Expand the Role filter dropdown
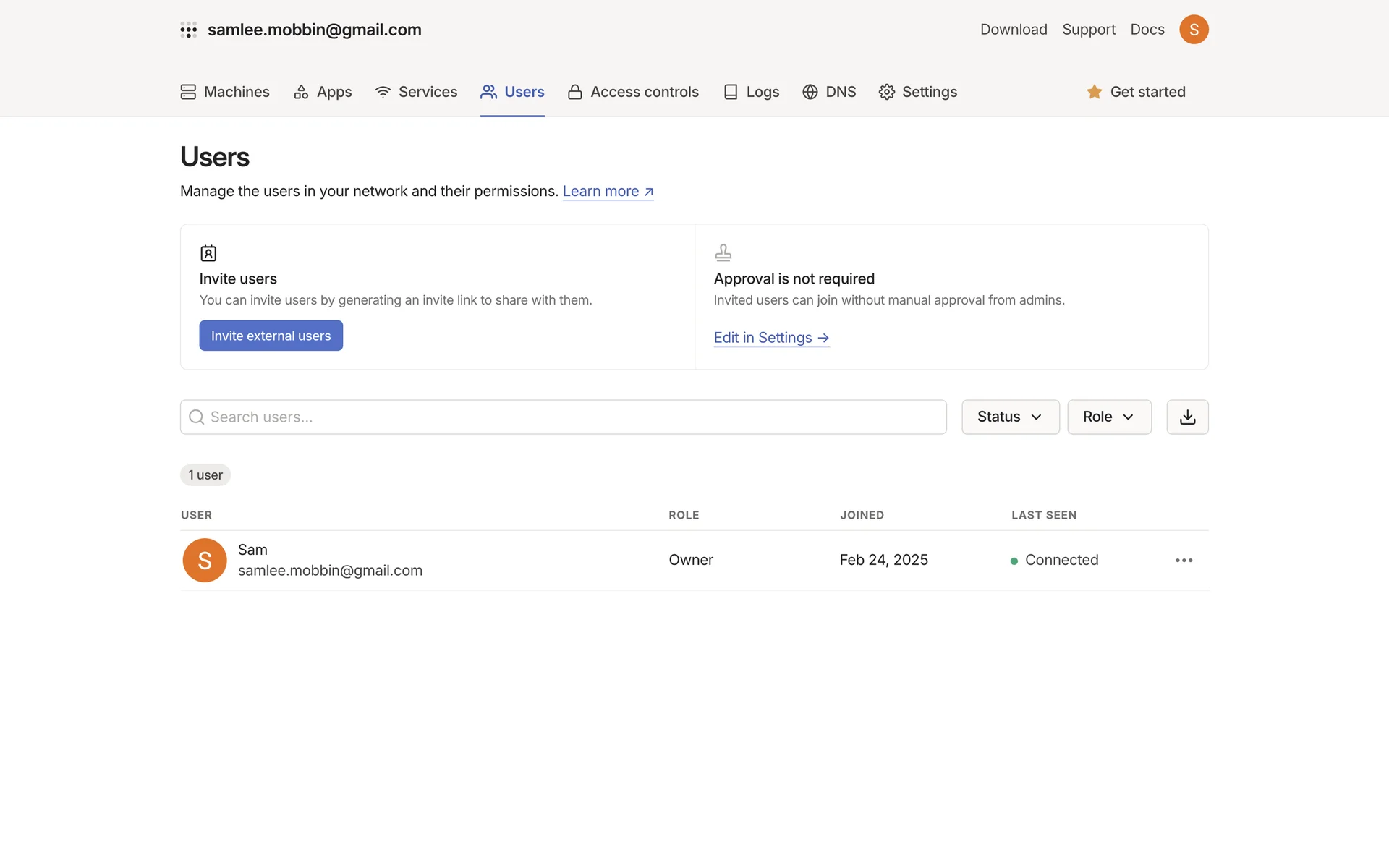Image resolution: width=1389 pixels, height=868 pixels. tap(1108, 417)
